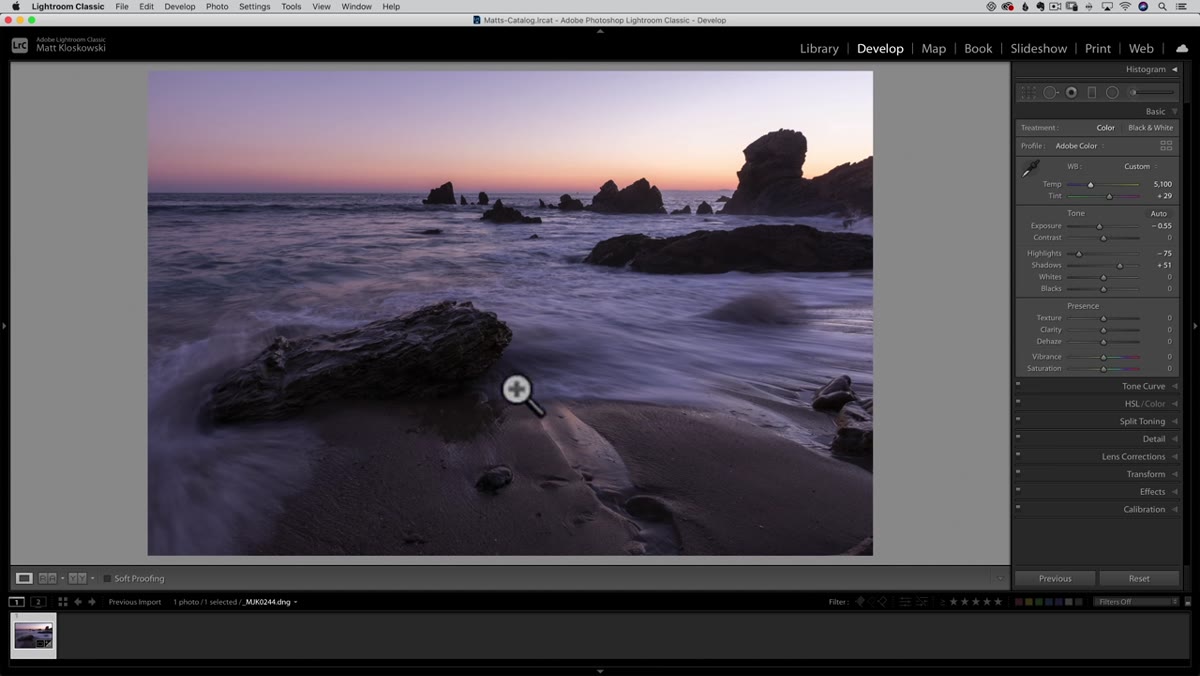This screenshot has height=676, width=1200.
Task: Click the LrC identity plate logo
Action: click(x=20, y=45)
